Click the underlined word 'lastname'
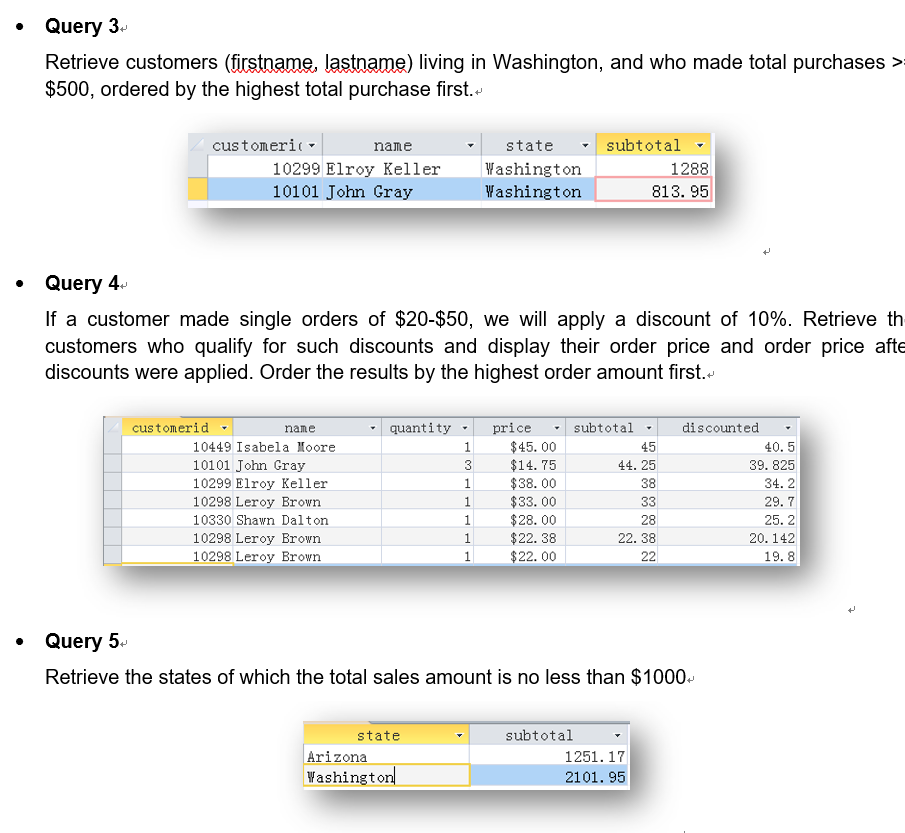The height and width of the screenshot is (833, 905). coord(366,62)
